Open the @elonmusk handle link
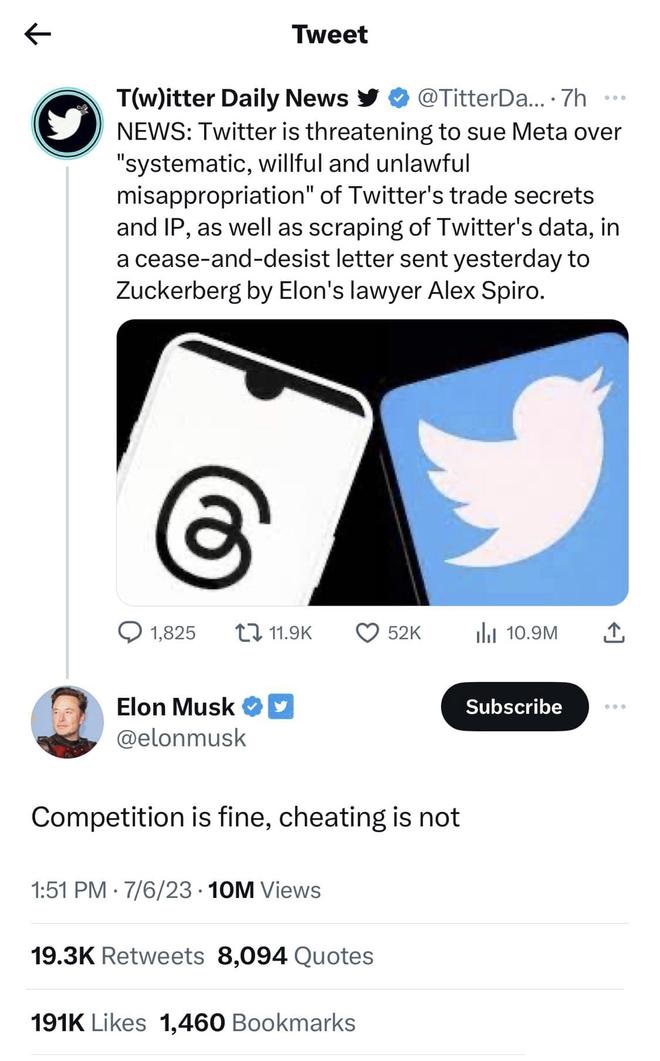 (181, 739)
